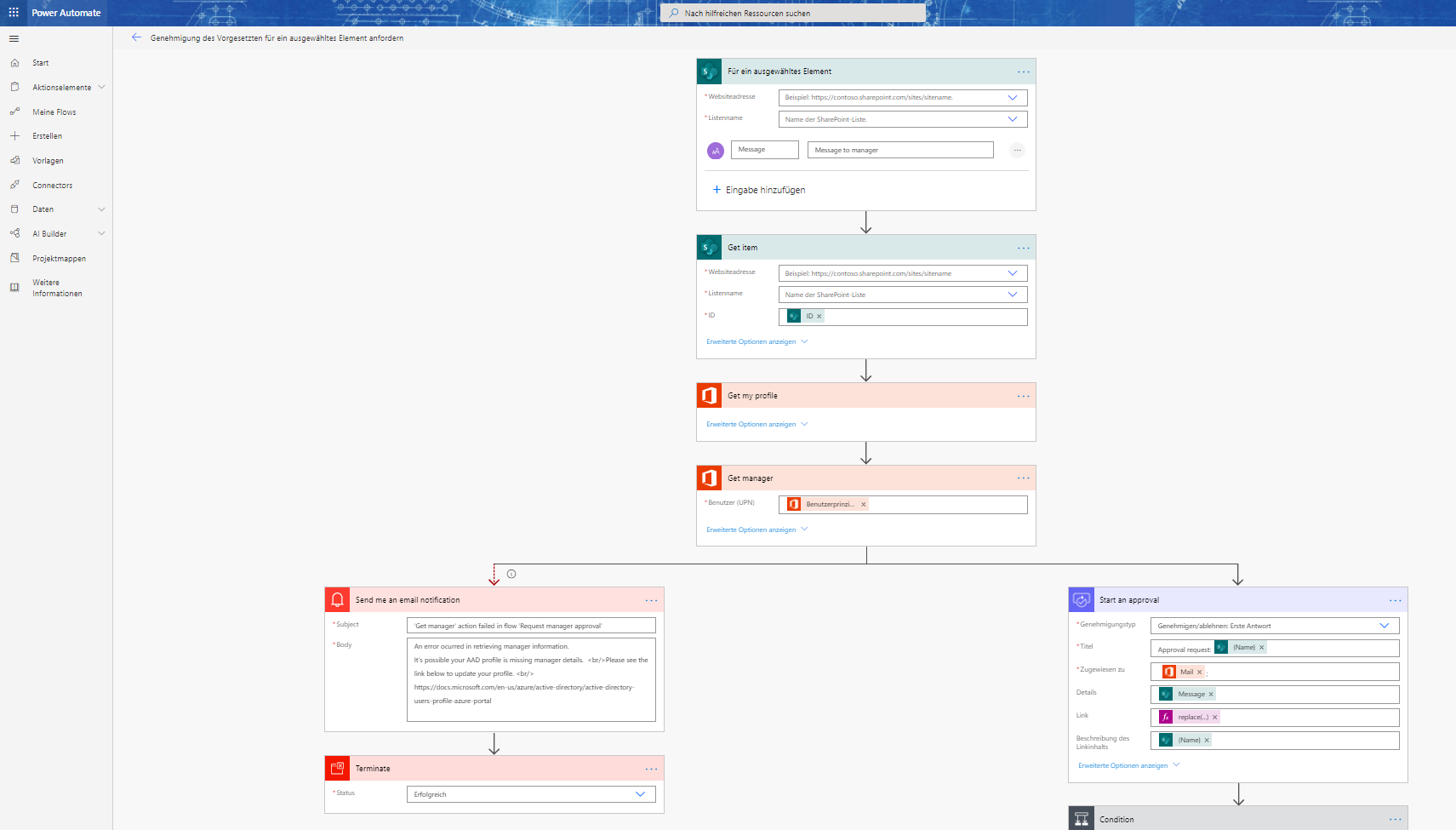Click the Terminate action icon

tap(337, 768)
